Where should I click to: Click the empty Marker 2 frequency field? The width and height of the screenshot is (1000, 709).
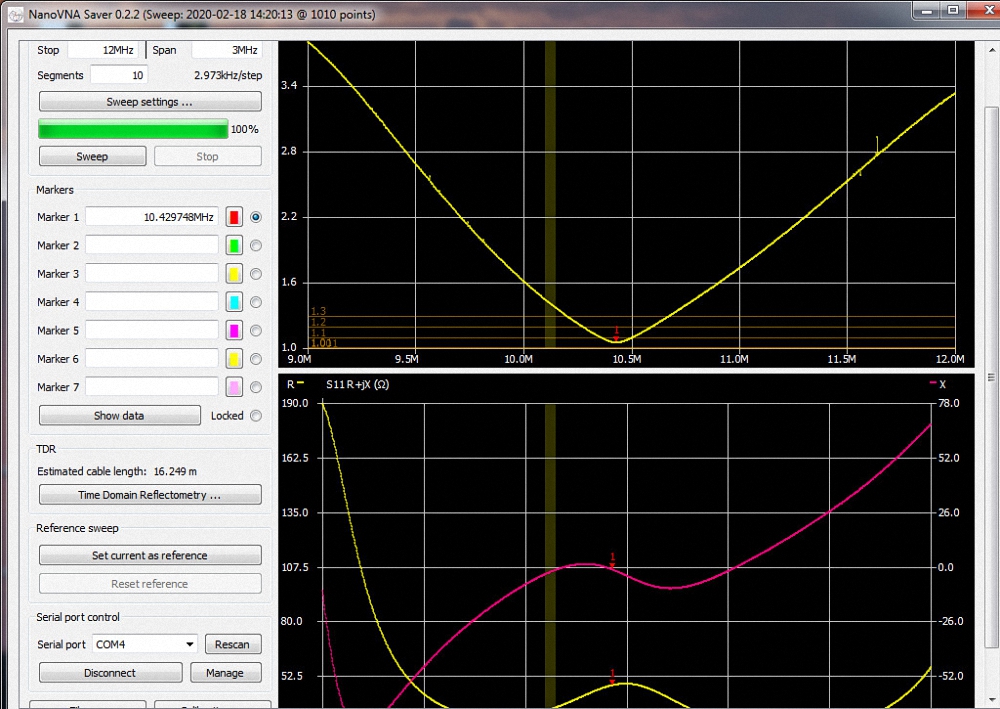coord(152,245)
